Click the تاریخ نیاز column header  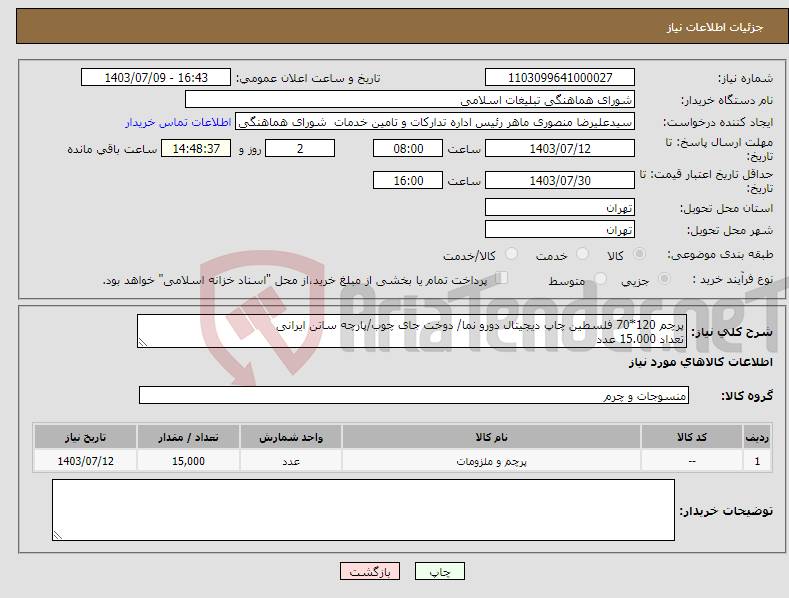tap(86, 437)
